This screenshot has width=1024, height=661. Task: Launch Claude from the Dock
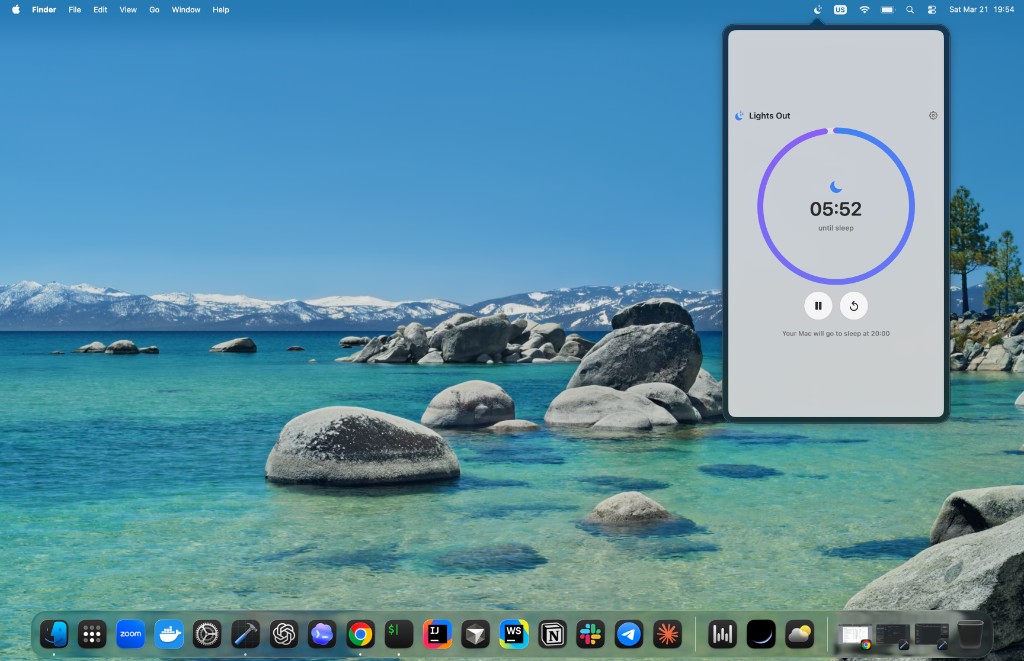point(667,634)
